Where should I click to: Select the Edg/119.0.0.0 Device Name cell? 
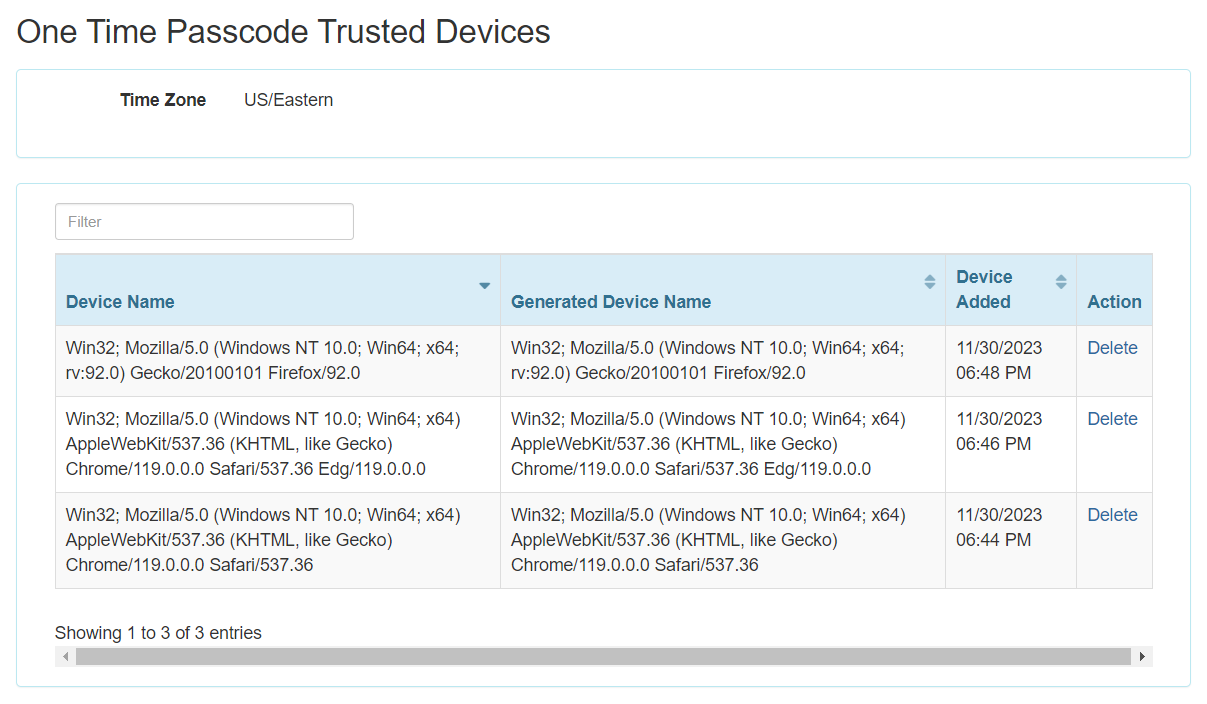point(278,445)
